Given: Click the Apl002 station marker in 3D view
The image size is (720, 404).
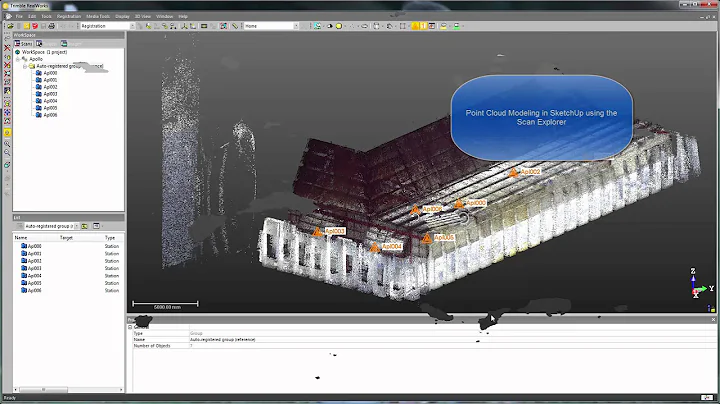Looking at the screenshot, I should coord(513,173).
